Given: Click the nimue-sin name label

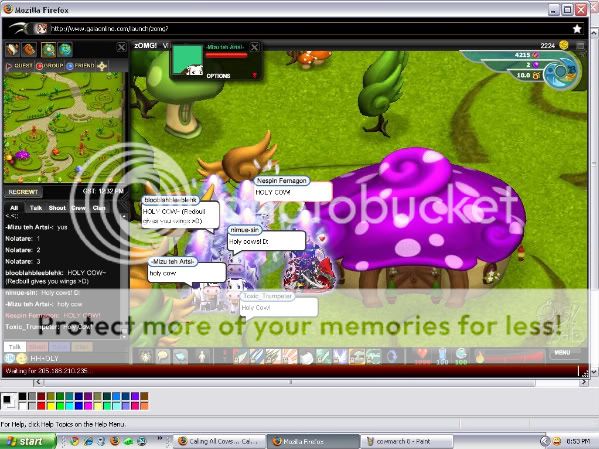Looking at the screenshot, I should click(x=244, y=230).
